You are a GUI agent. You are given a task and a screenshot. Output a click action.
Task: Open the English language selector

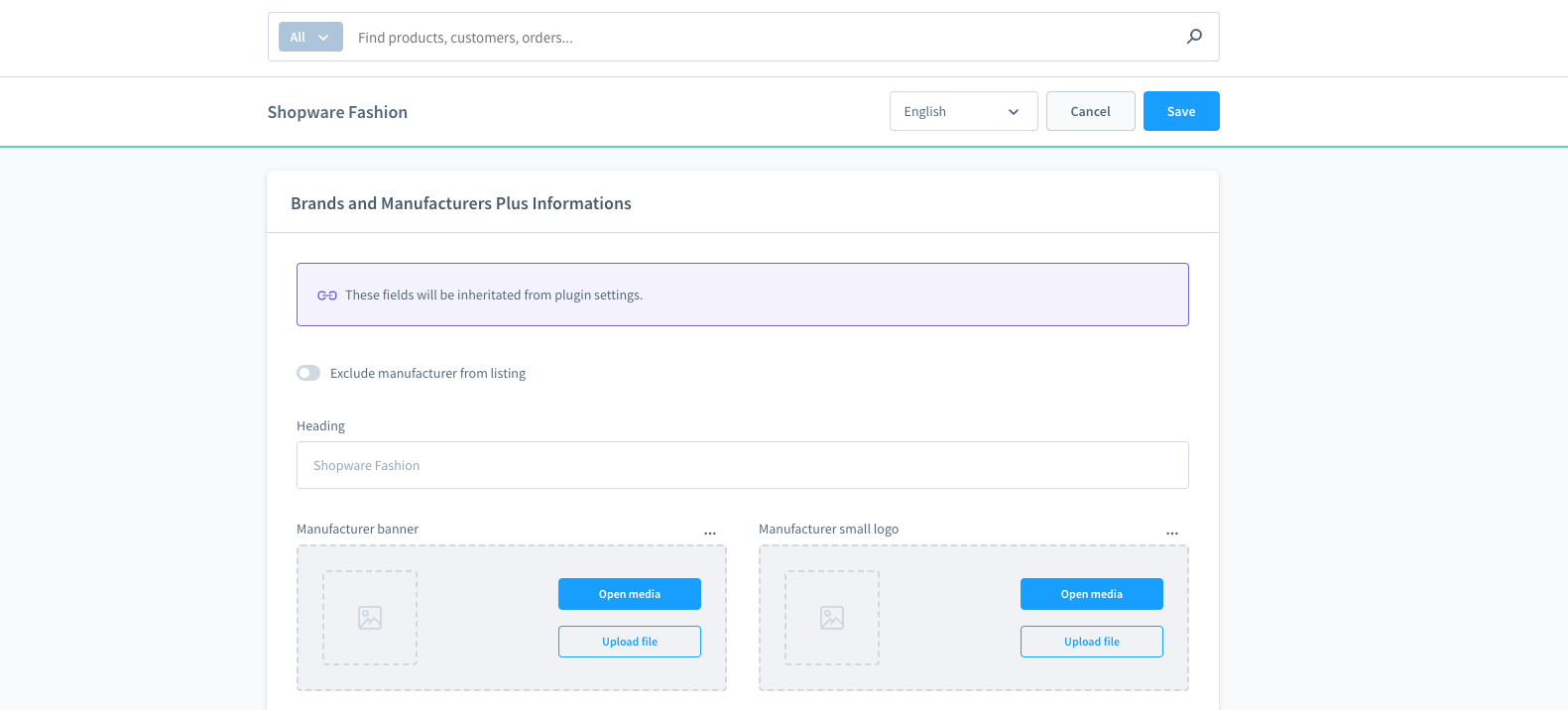[x=963, y=111]
